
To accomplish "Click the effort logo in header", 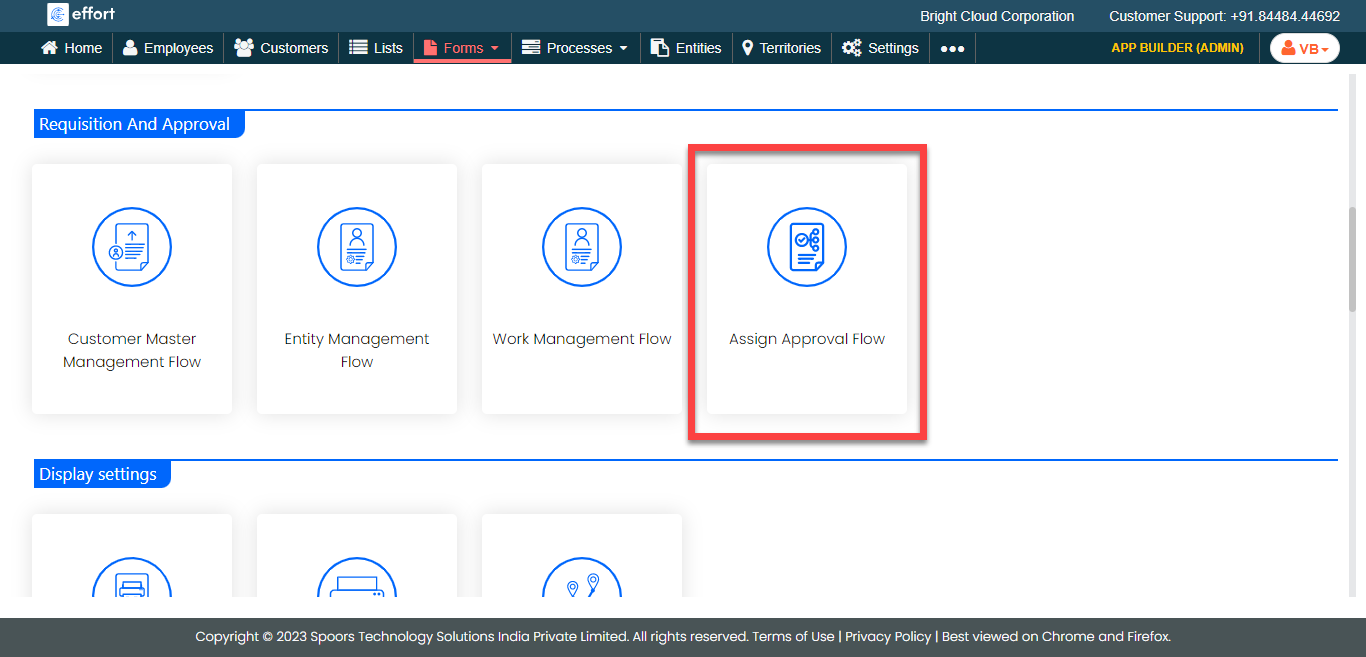I will (x=81, y=15).
